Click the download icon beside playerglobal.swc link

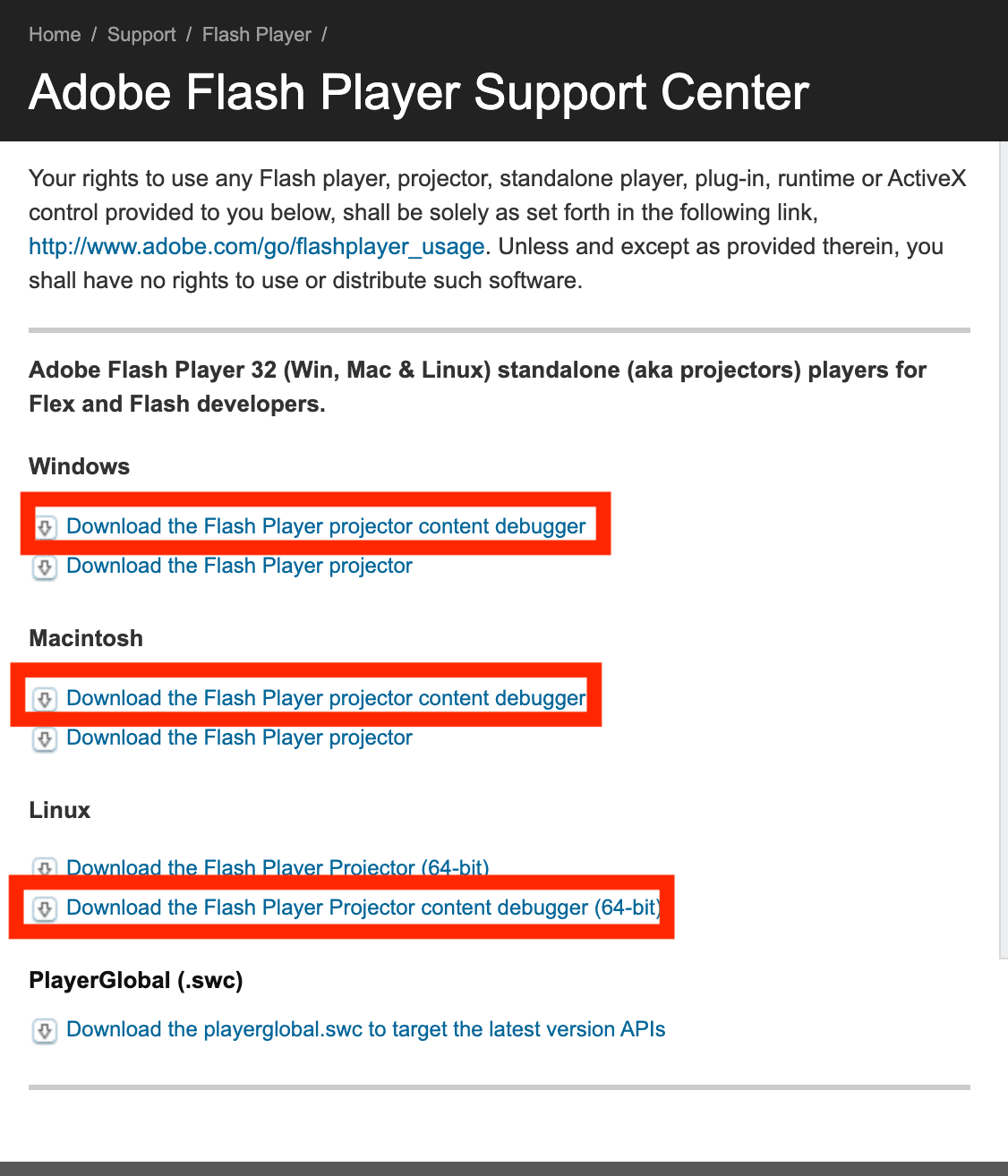coord(45,1030)
